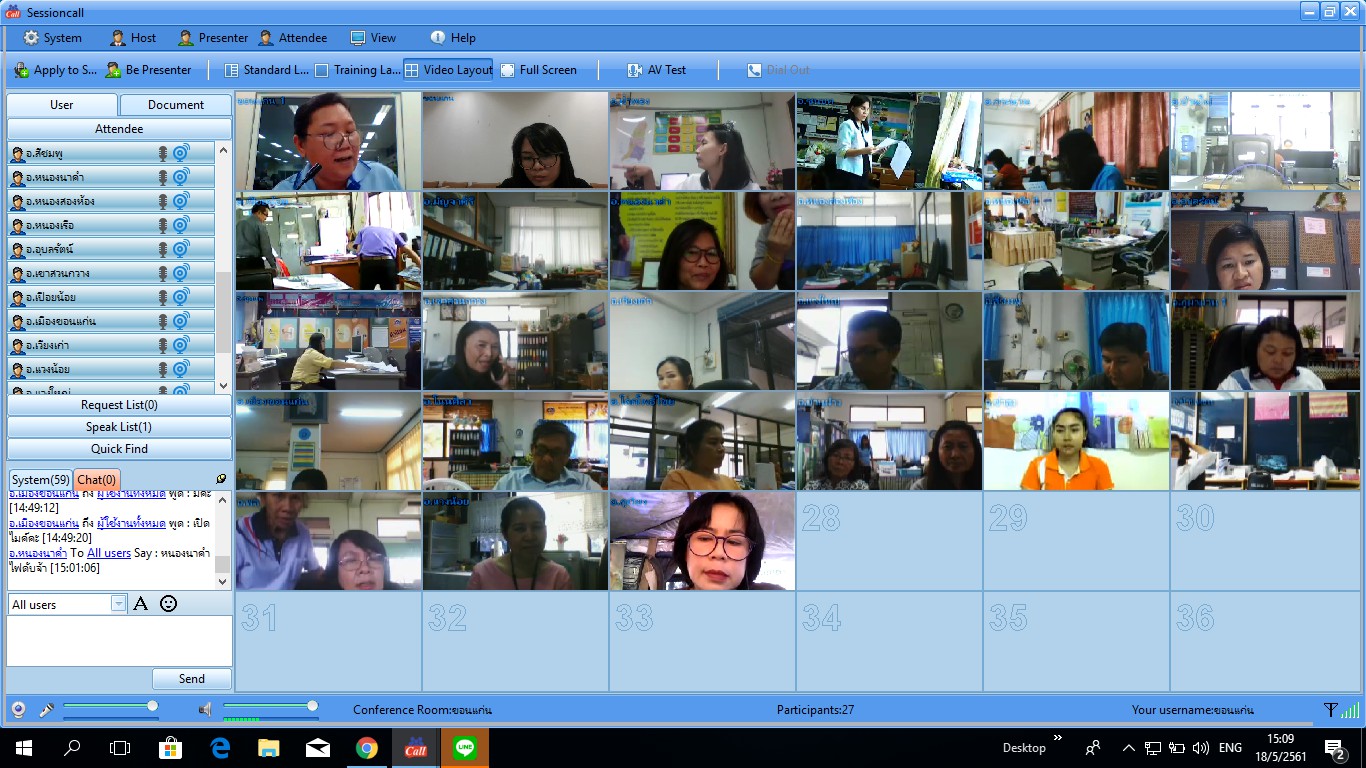The image size is (1366, 768).
Task: Click the network signal strength icon
Action: 1350,710
